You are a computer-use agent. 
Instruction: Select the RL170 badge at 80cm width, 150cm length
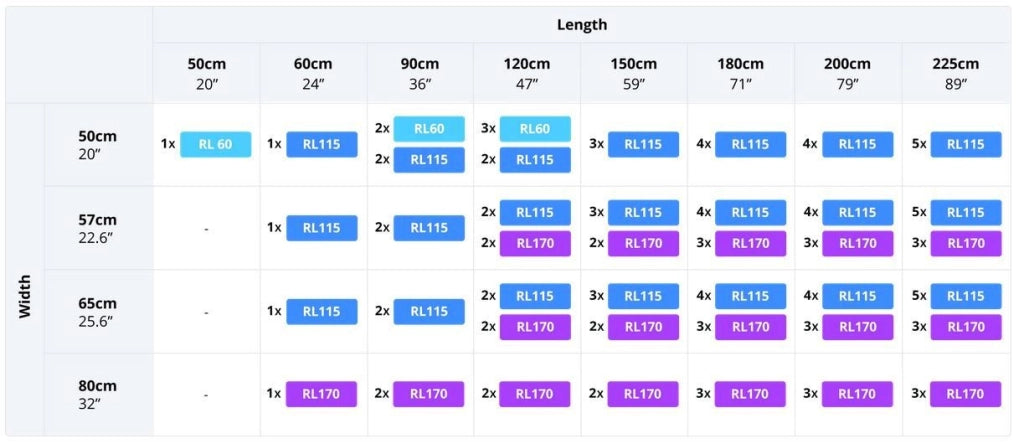click(x=643, y=394)
